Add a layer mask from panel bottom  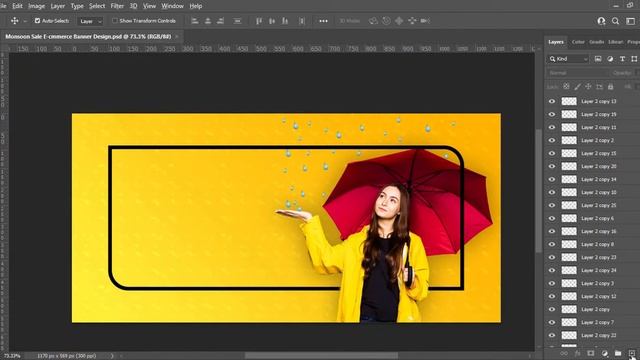[591, 353]
